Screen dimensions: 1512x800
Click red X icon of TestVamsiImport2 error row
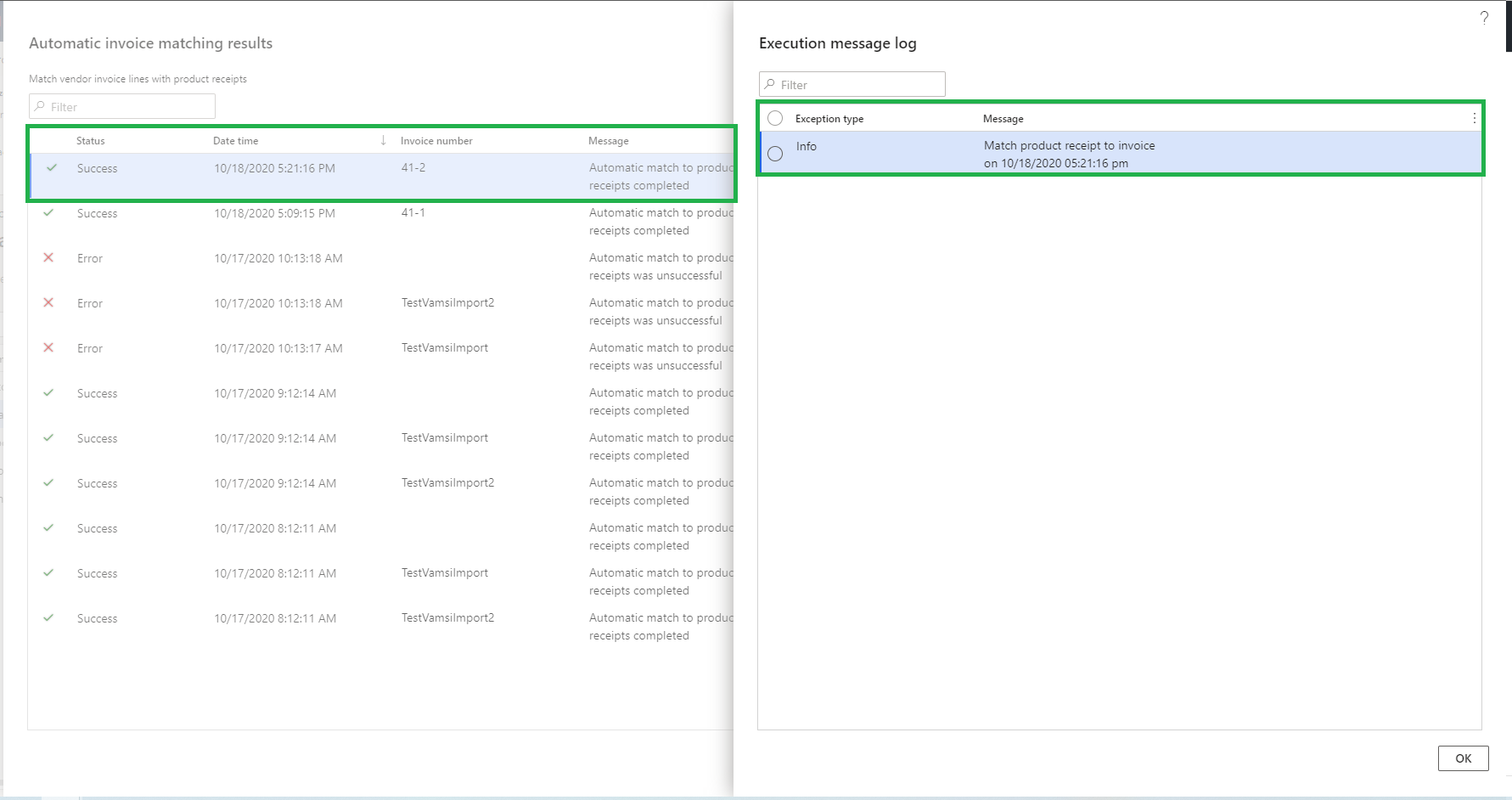[48, 303]
